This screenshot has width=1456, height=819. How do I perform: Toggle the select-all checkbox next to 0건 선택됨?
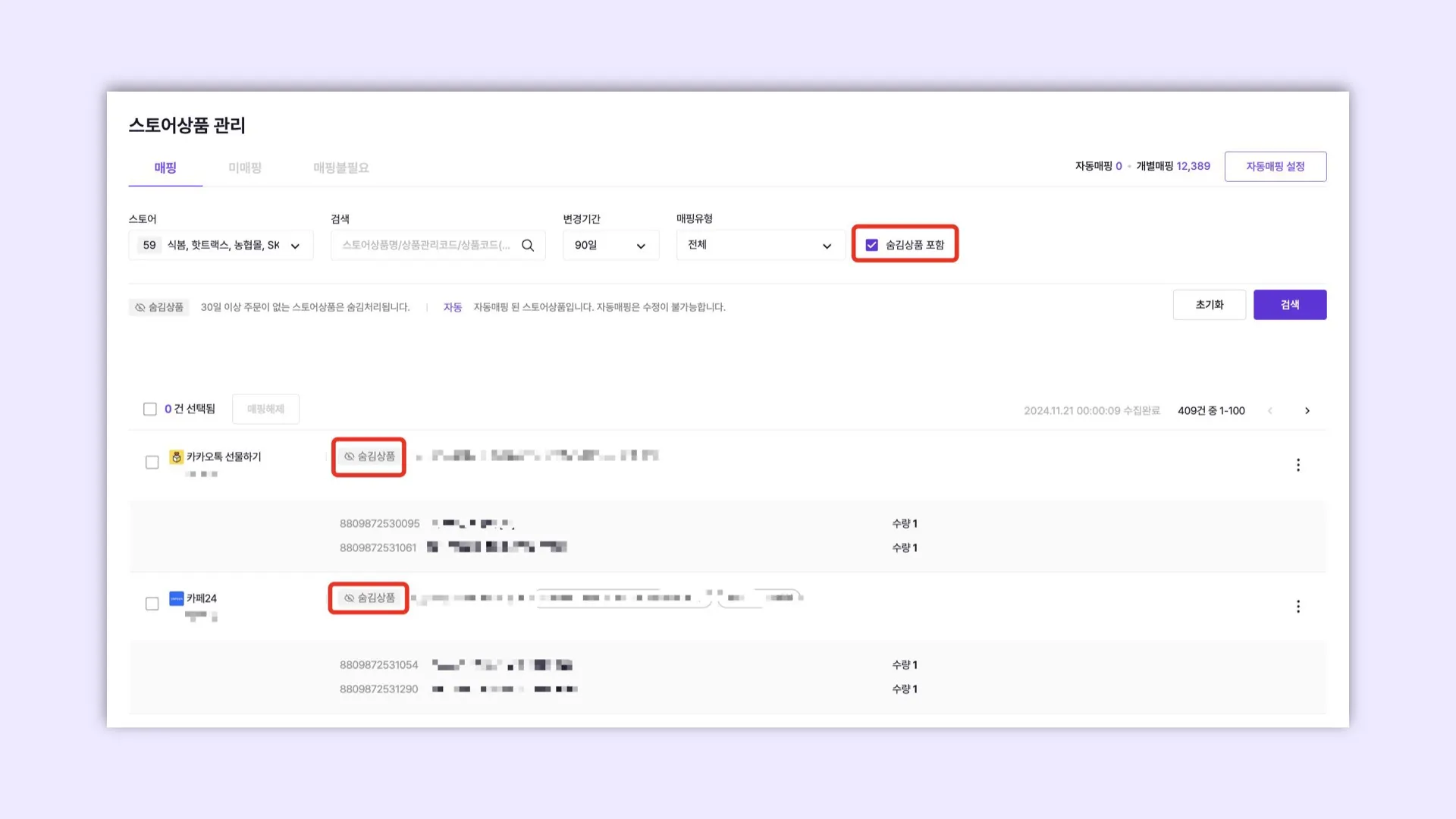click(150, 409)
